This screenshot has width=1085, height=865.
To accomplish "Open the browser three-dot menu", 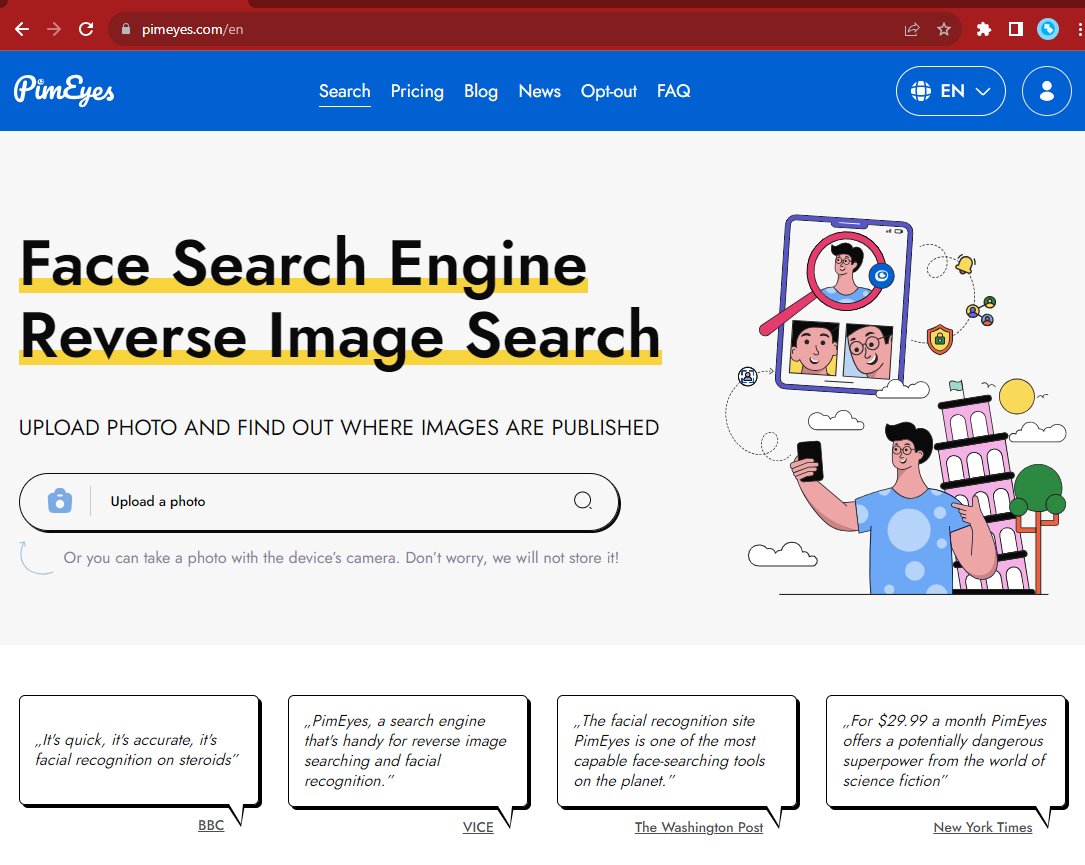I will 1079,29.
